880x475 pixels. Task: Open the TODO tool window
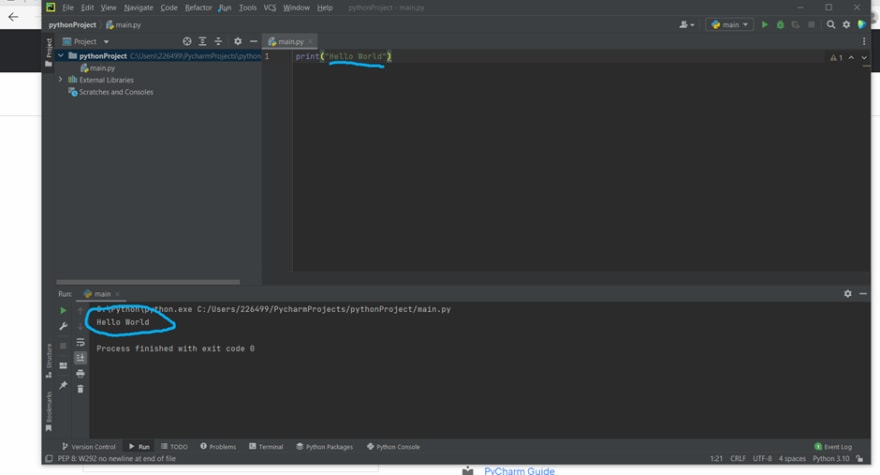coord(174,447)
